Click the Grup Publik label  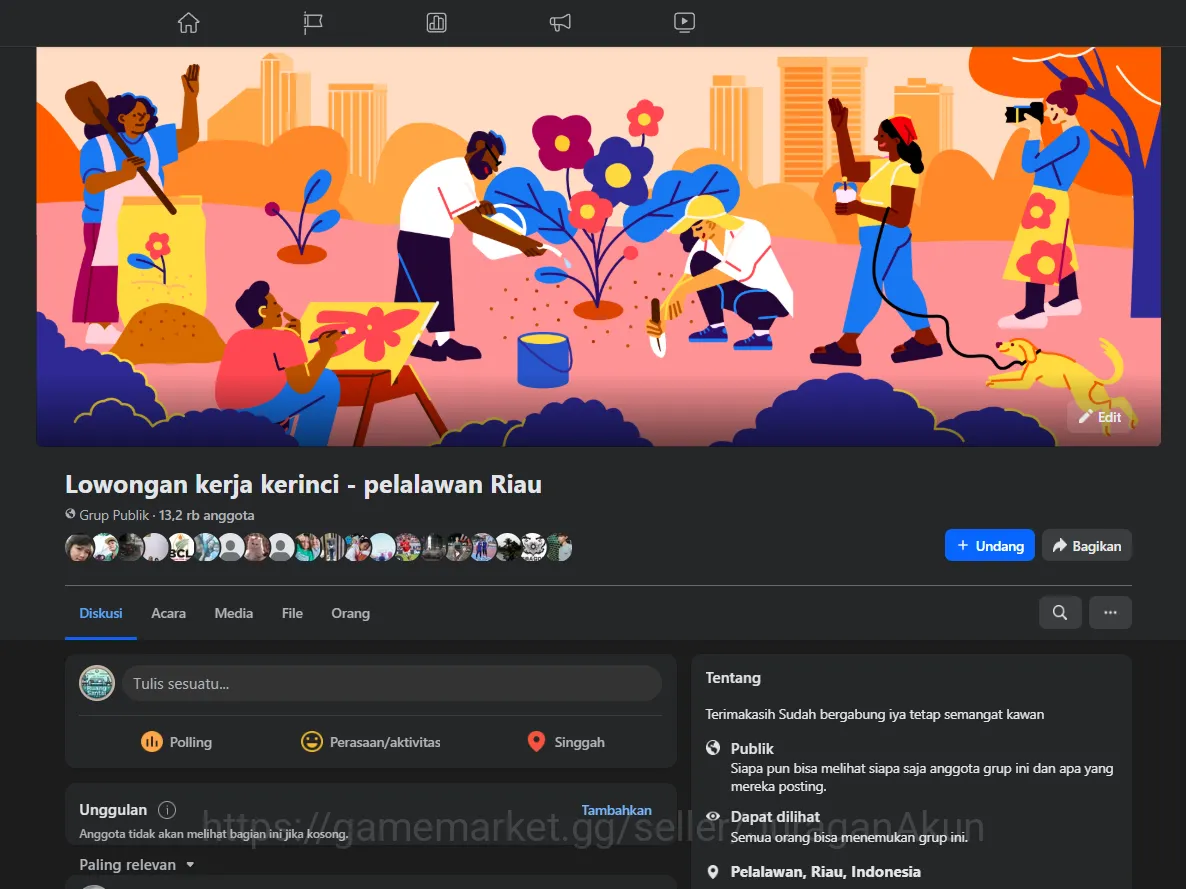pos(114,515)
